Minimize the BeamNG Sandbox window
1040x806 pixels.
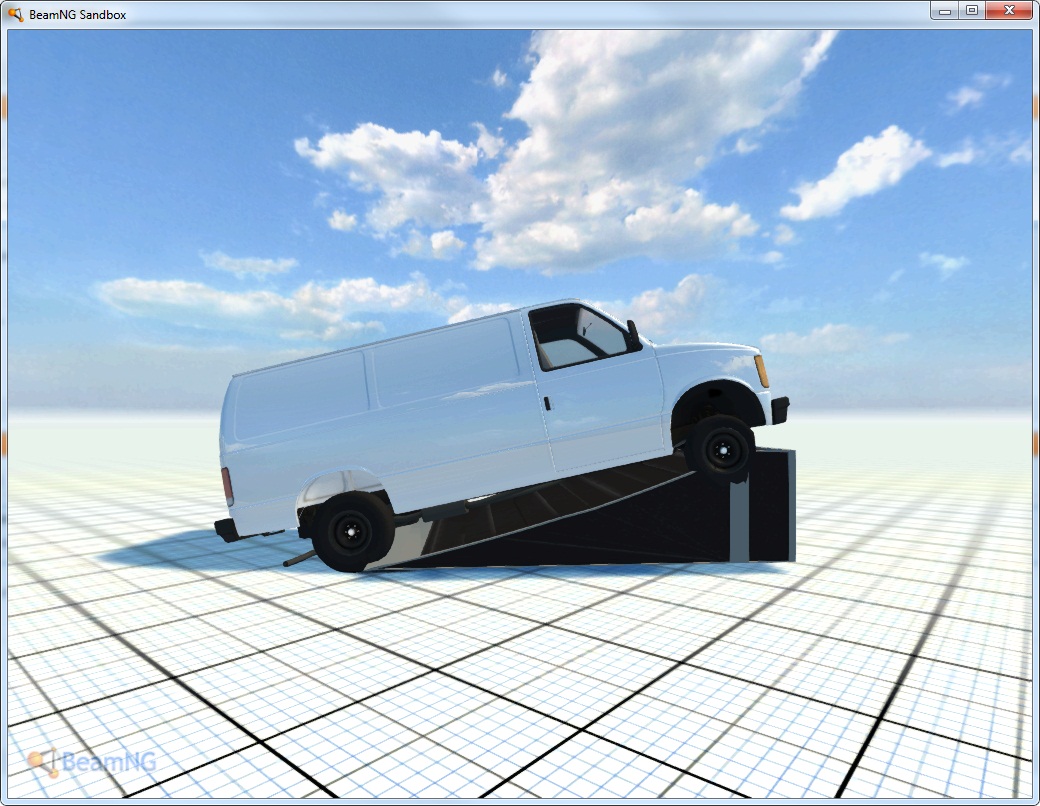(x=944, y=11)
